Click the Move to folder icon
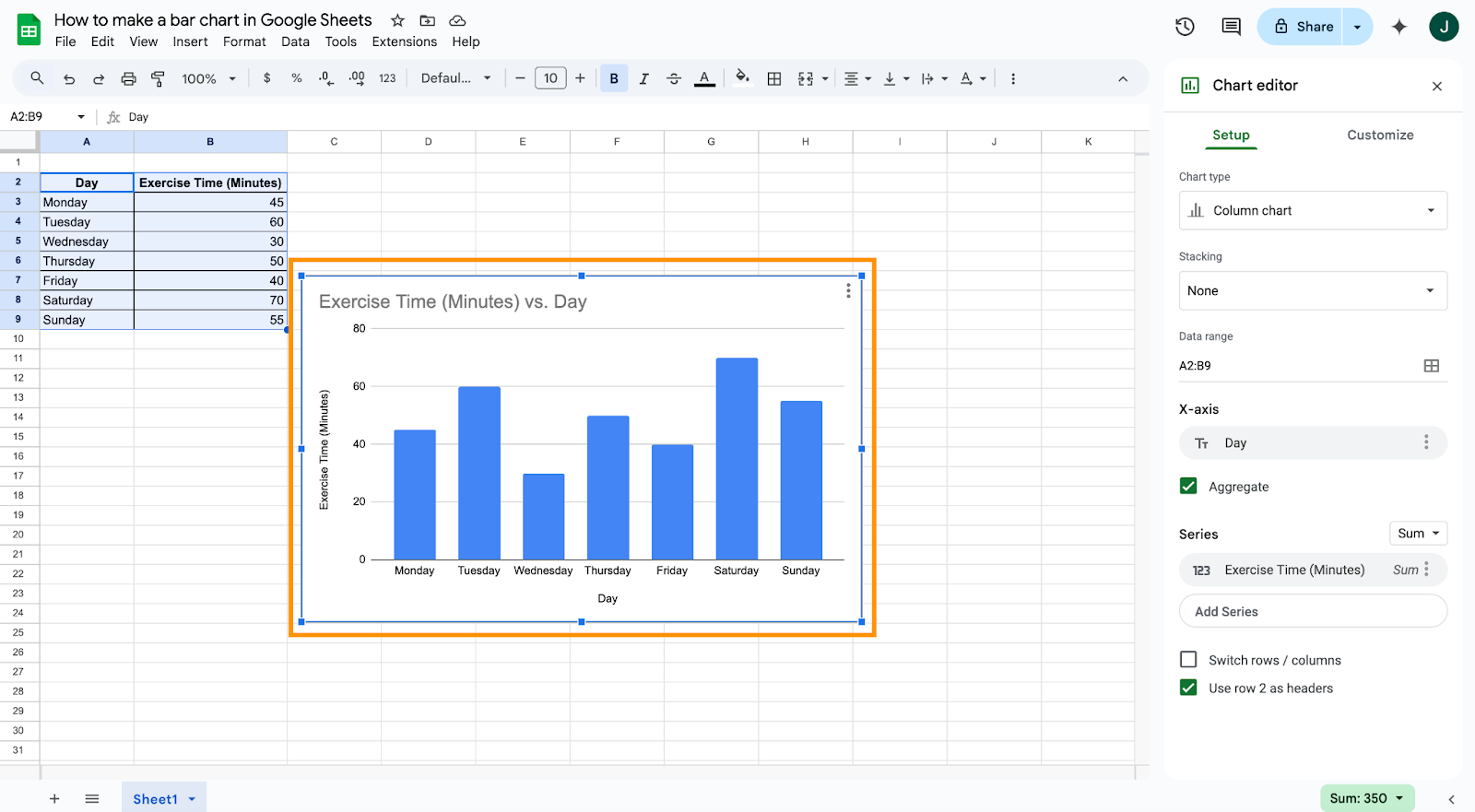 [428, 20]
